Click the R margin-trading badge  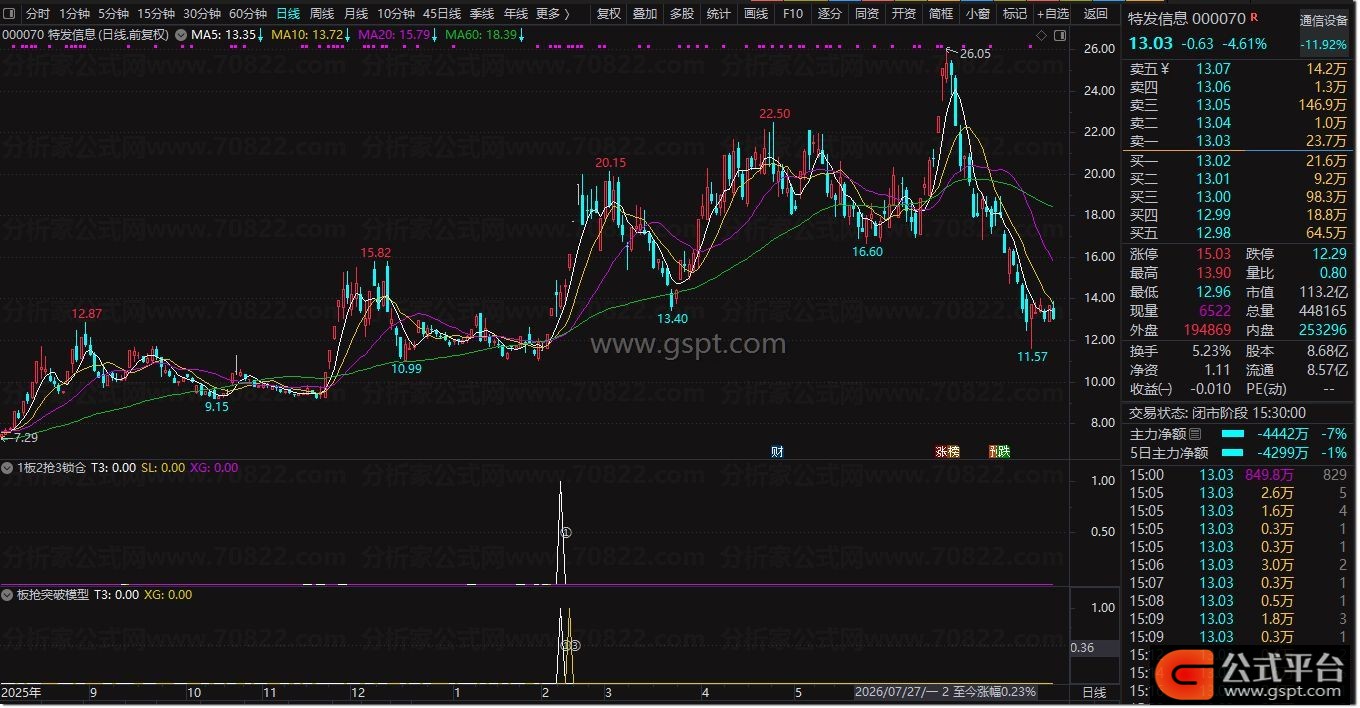tap(1255, 18)
